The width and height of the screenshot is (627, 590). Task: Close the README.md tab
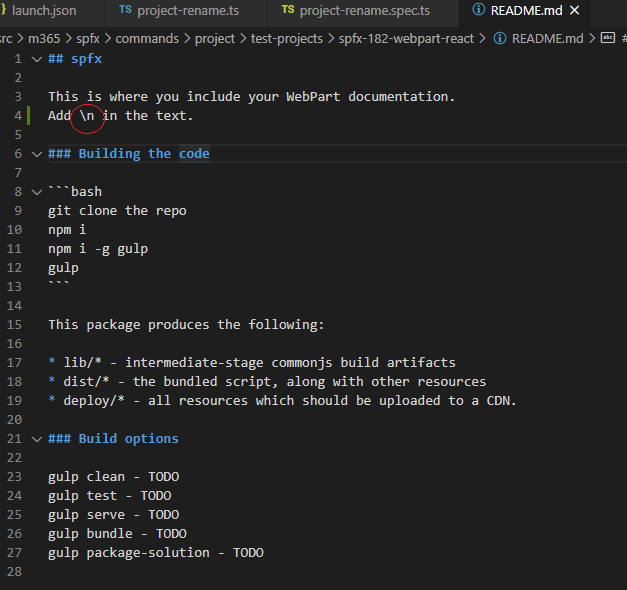[575, 10]
